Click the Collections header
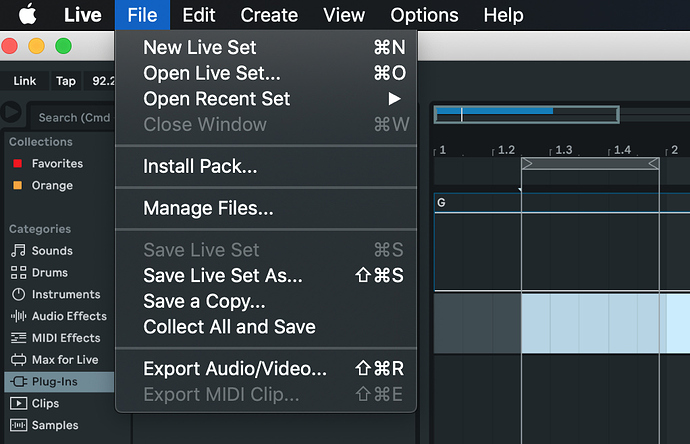 point(41,142)
